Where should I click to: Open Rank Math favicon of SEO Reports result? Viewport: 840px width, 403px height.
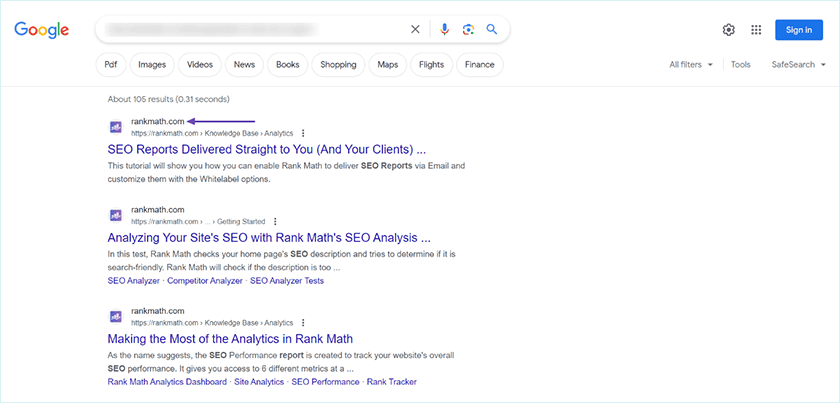116,127
